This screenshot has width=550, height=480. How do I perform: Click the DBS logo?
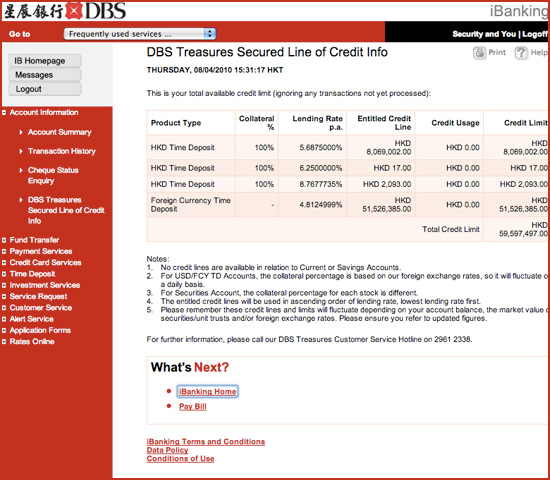click(x=65, y=11)
